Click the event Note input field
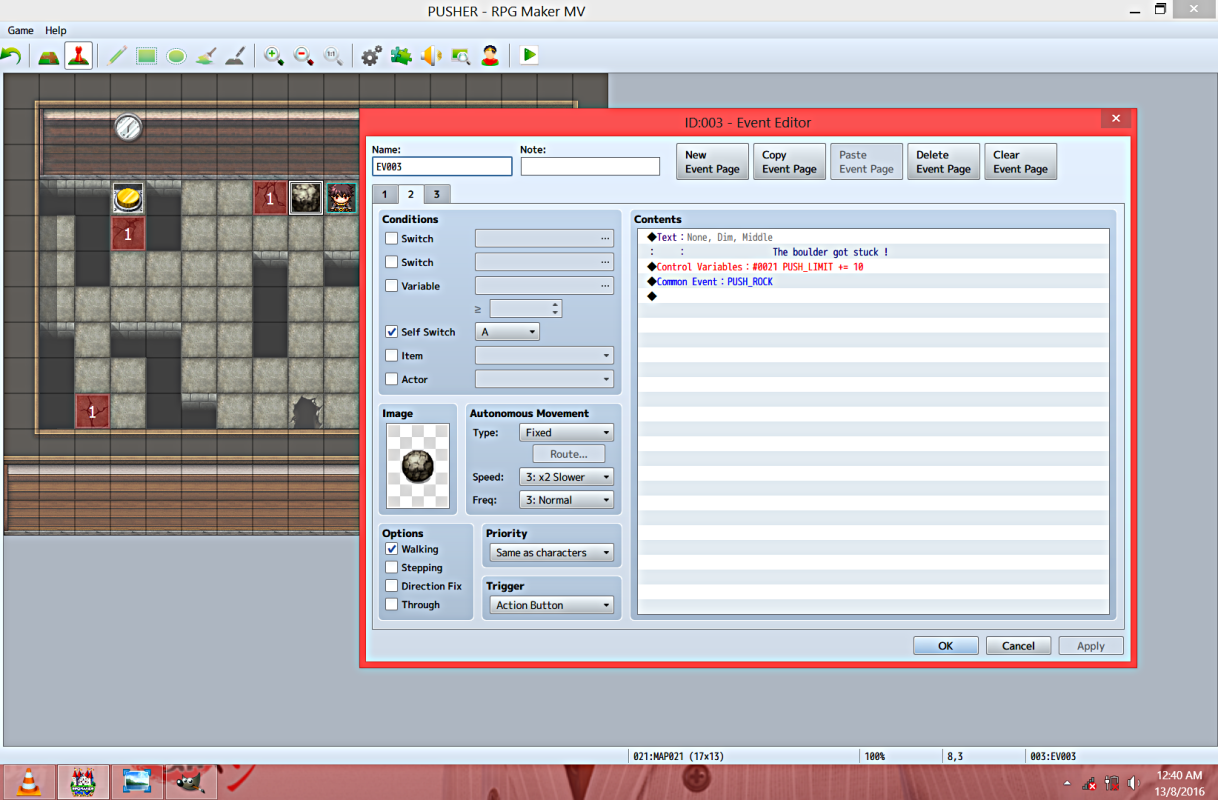The width and height of the screenshot is (1218, 800). [590, 167]
